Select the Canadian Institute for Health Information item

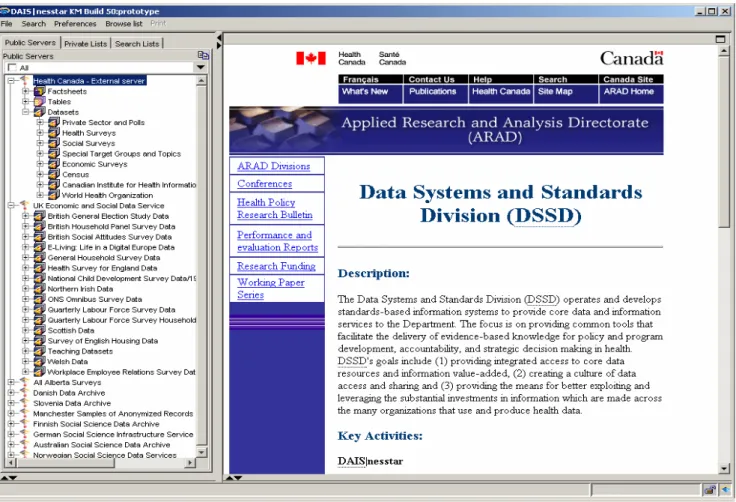click(x=129, y=185)
